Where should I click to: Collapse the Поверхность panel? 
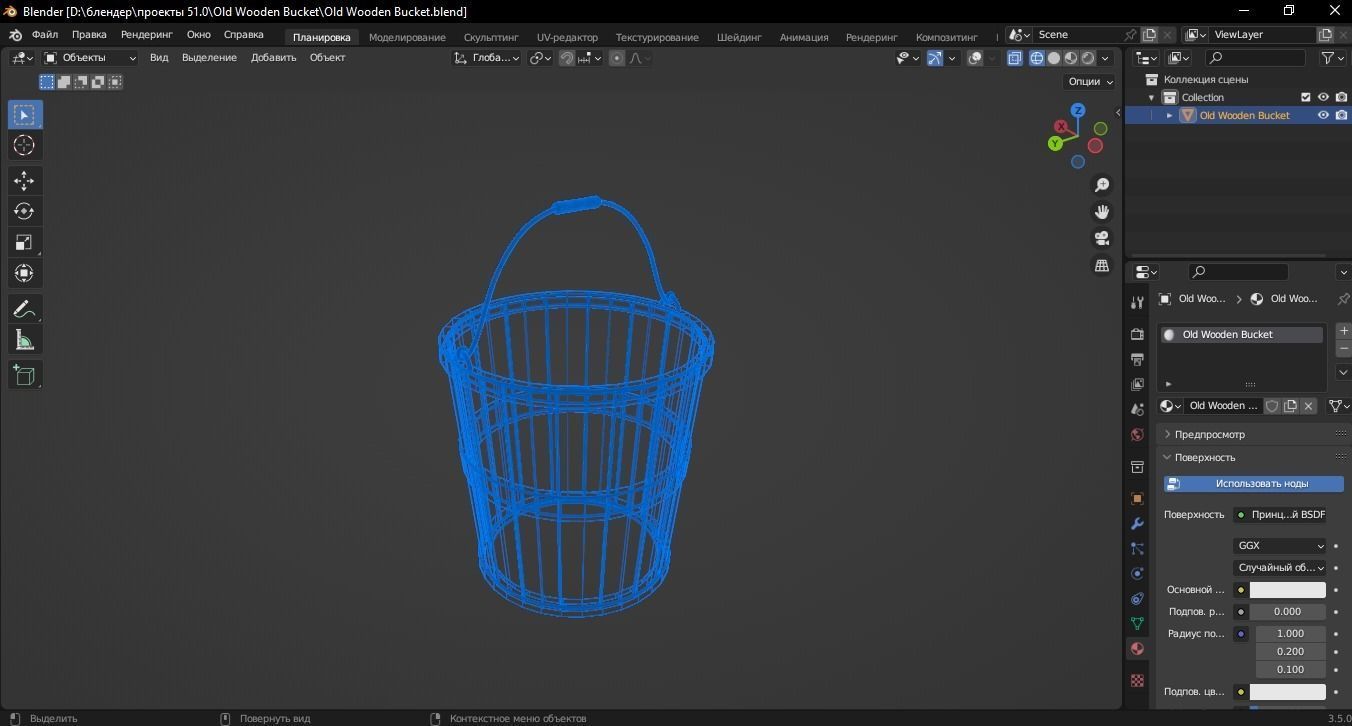click(x=1204, y=458)
